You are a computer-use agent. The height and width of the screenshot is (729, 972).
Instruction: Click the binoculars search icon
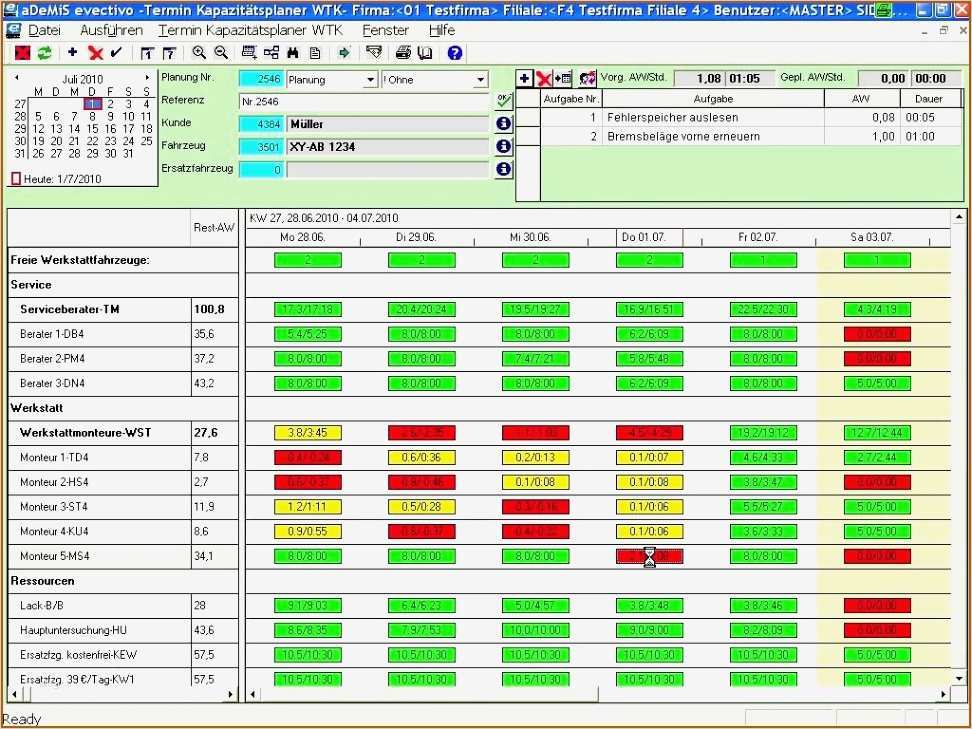(x=293, y=53)
